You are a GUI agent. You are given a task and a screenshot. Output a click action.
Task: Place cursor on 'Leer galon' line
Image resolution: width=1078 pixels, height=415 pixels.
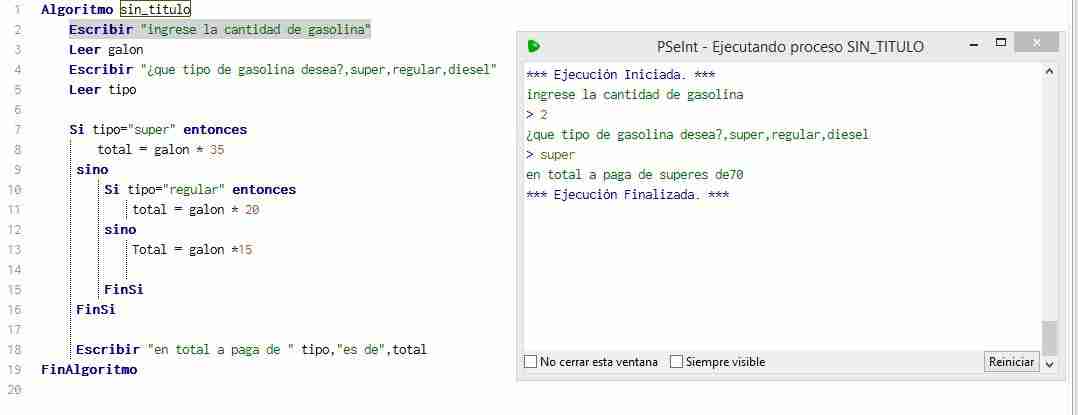coord(106,49)
